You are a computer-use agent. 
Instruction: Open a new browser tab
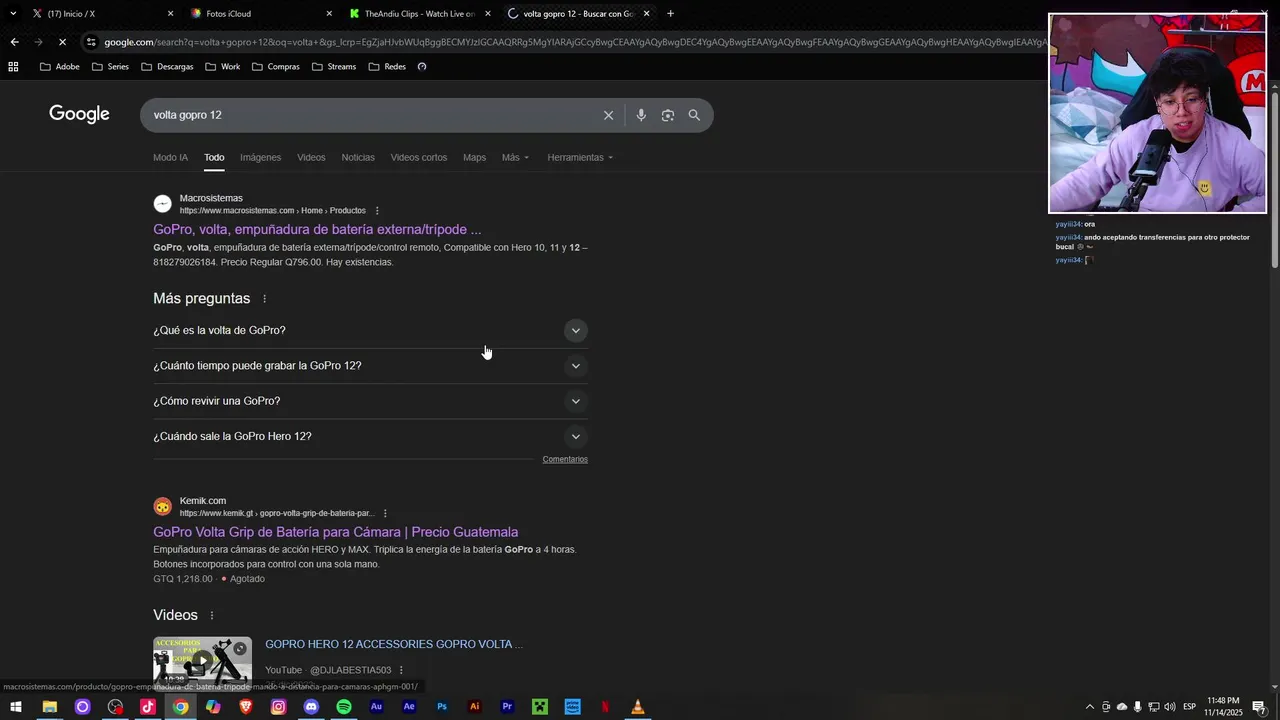click(670, 14)
